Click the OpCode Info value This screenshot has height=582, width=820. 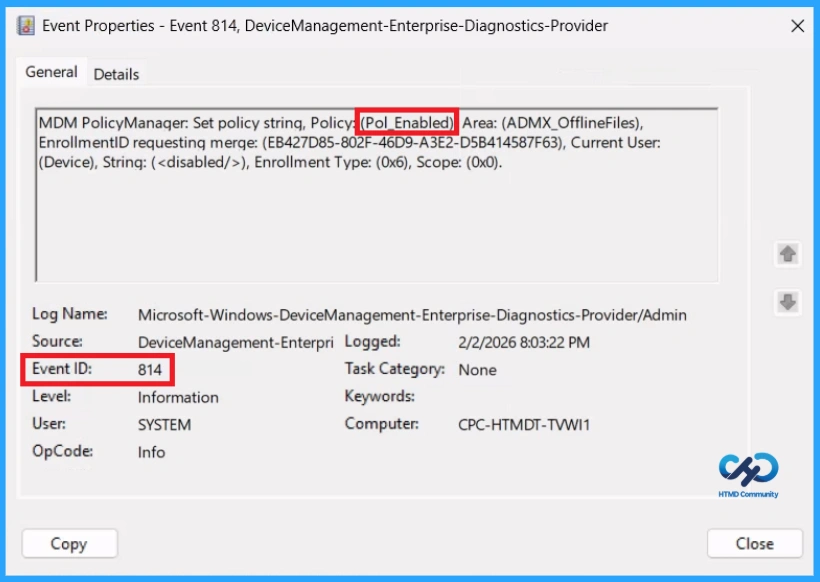tap(151, 451)
